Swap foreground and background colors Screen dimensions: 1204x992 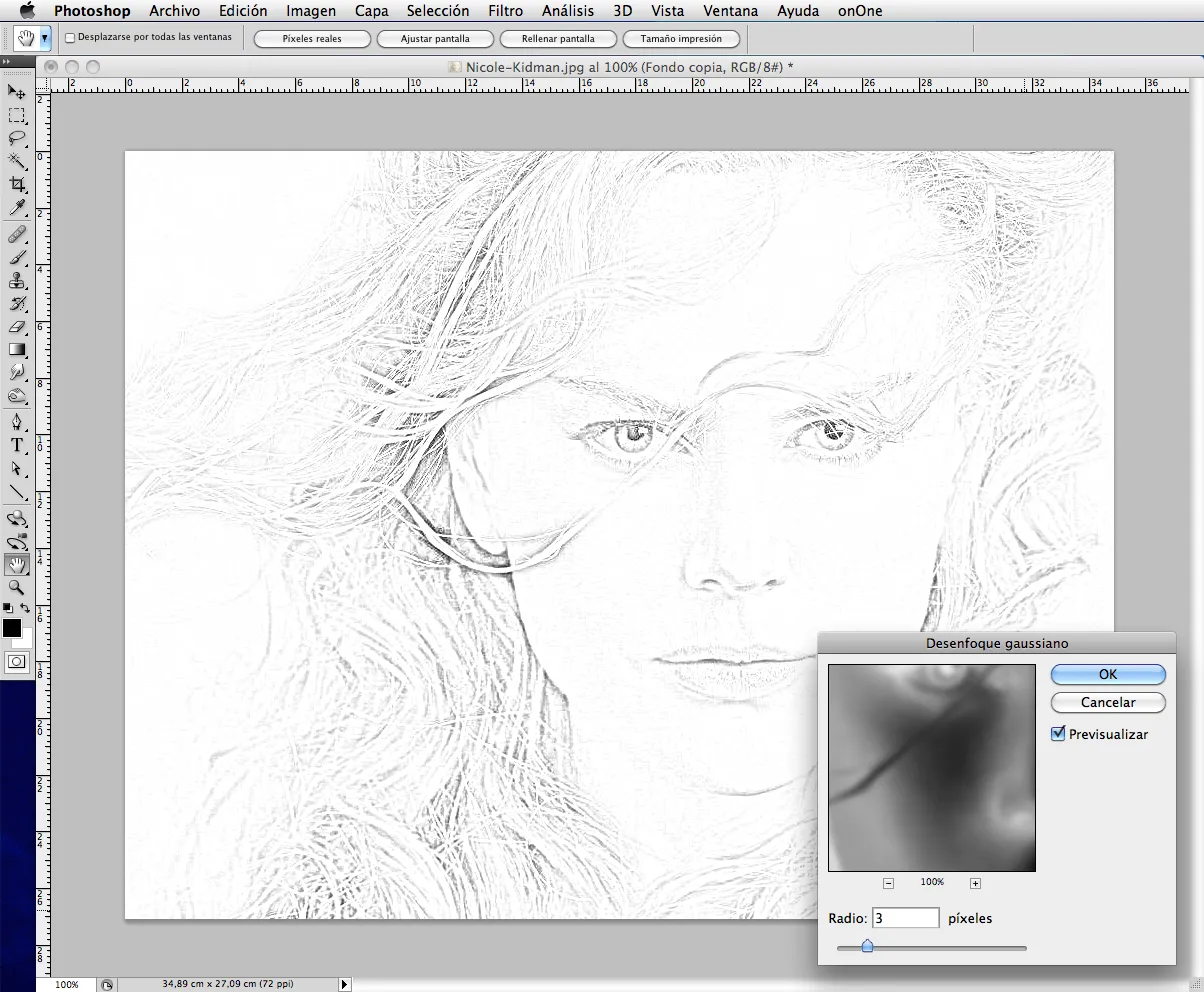pos(25,608)
